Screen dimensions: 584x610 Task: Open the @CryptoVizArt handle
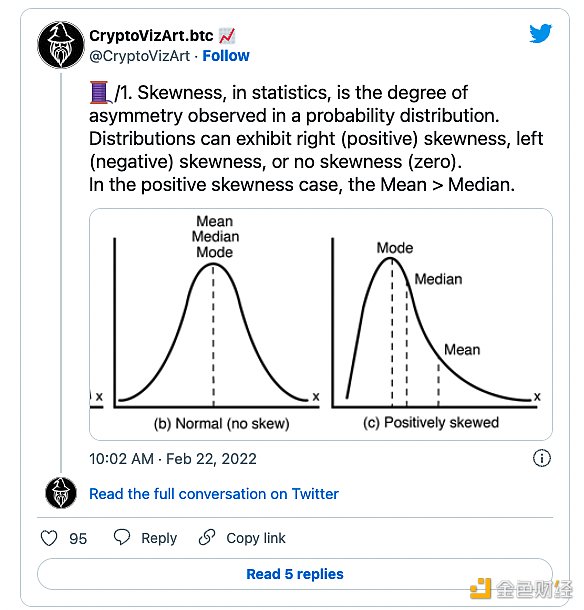(x=139, y=56)
